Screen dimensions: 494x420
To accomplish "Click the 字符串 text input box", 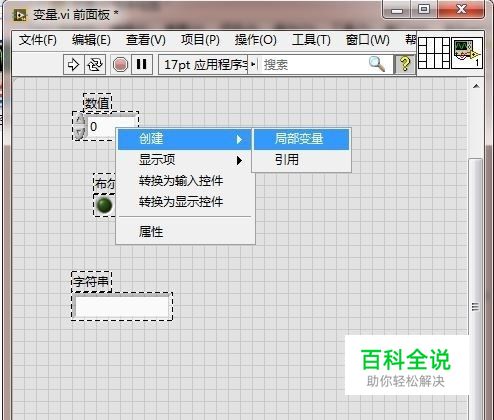I will [x=122, y=306].
